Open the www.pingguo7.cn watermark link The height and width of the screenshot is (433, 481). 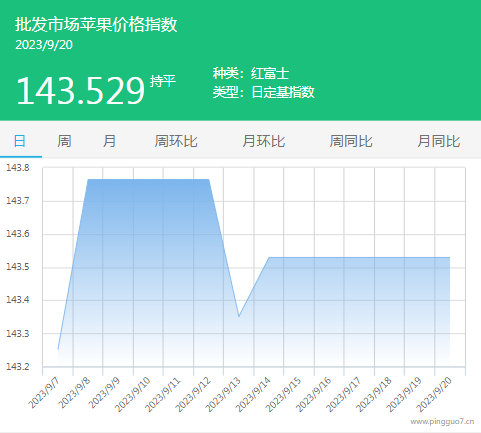click(442, 422)
